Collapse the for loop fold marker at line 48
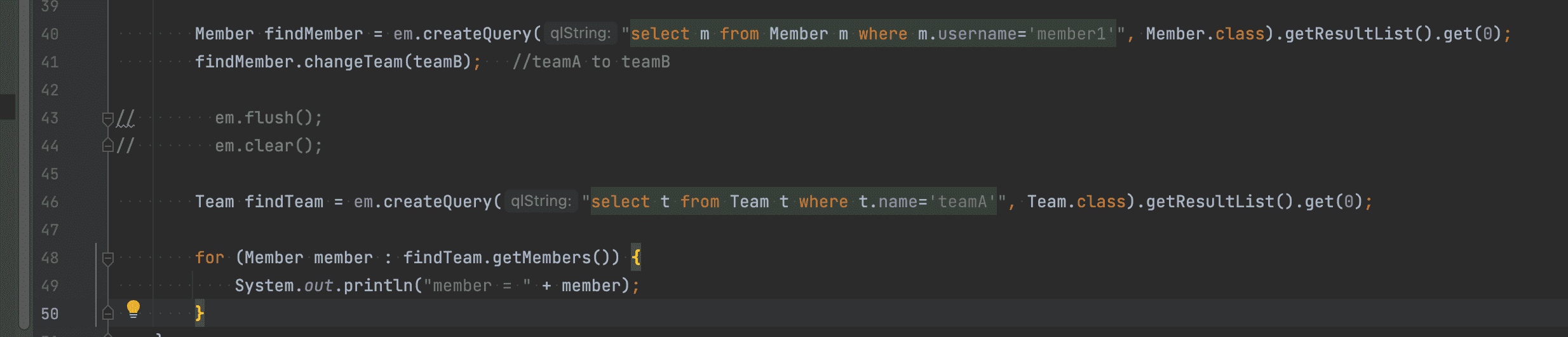Viewport: 1568px width, 337px height. pos(108,258)
